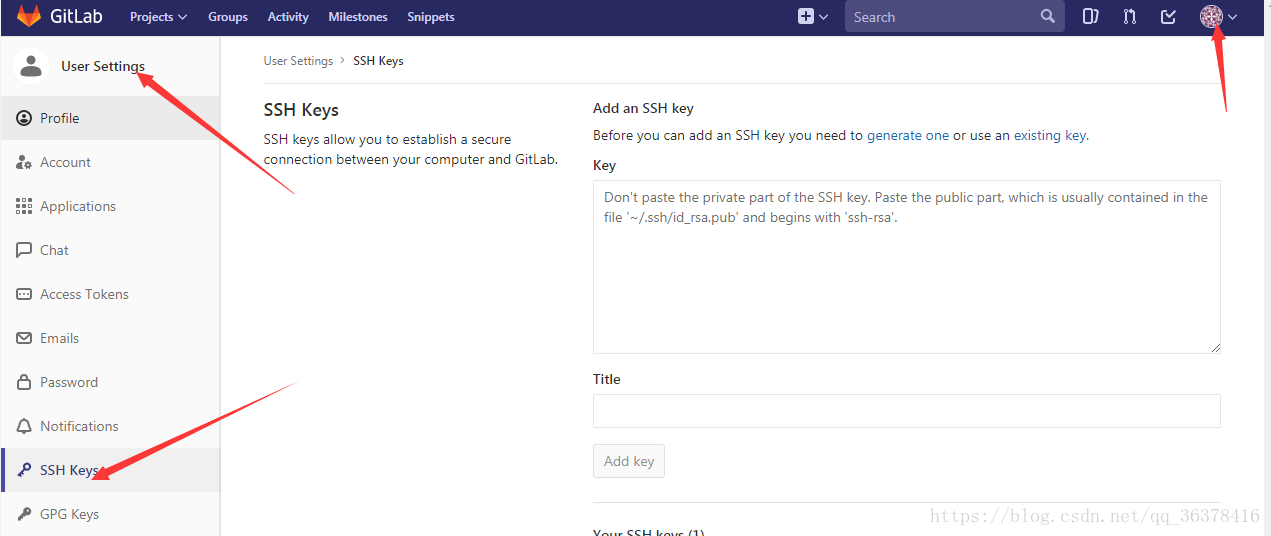This screenshot has height=536, width=1271.
Task: Click the Chat bubble icon
Action: 24,250
